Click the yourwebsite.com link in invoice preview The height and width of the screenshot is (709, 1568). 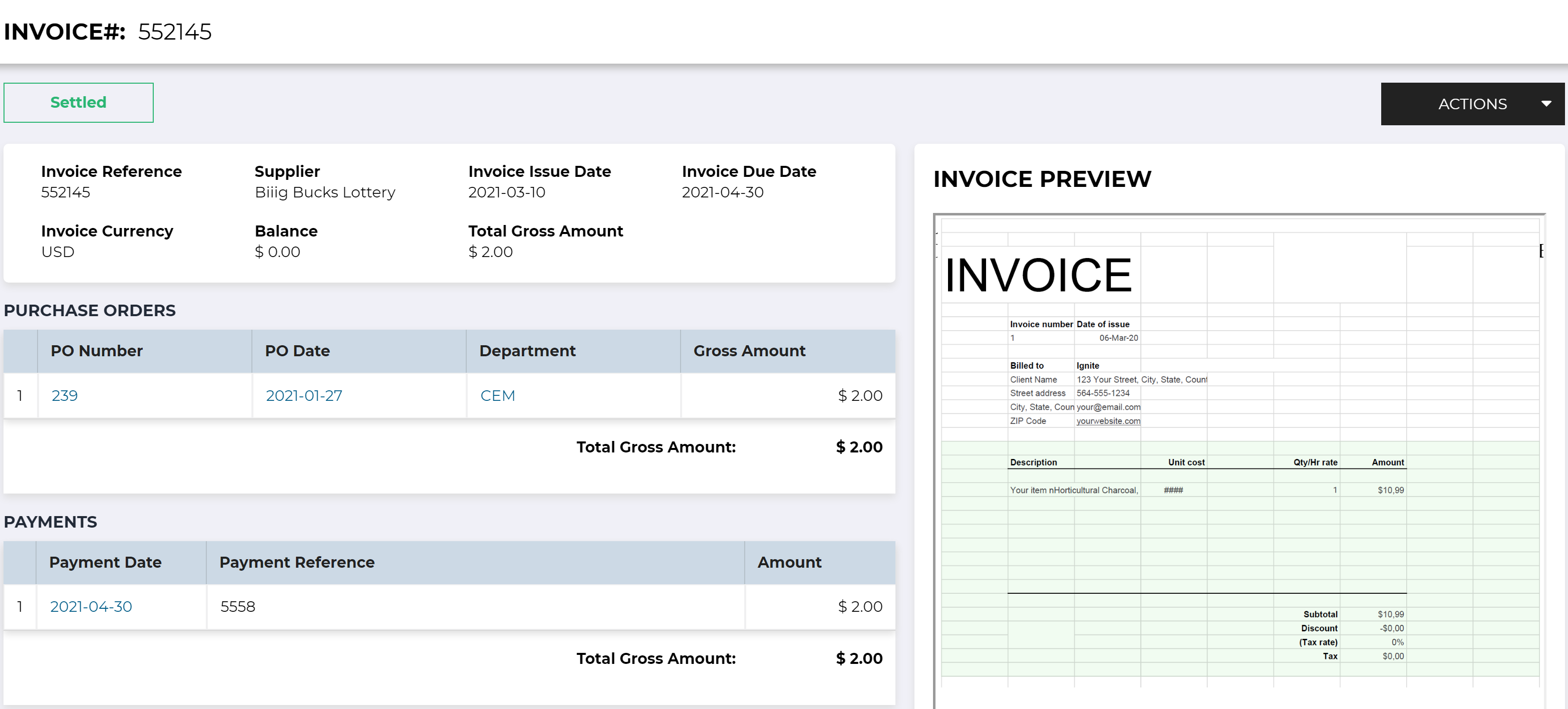tap(1108, 421)
